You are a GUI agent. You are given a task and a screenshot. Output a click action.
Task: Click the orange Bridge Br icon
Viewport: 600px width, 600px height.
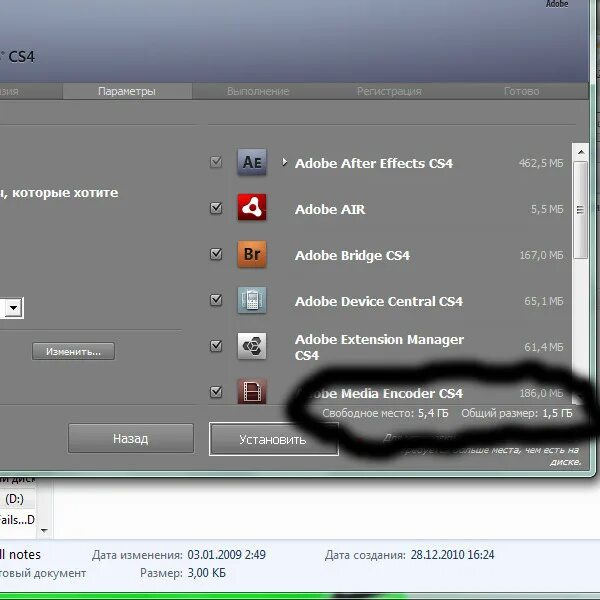(252, 254)
